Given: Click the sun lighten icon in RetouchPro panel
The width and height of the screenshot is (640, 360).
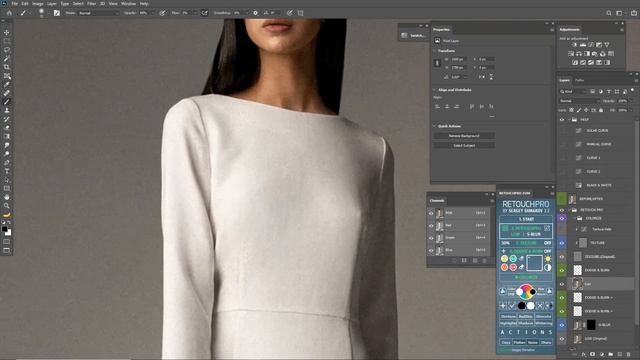Looking at the screenshot, I should click(547, 259).
